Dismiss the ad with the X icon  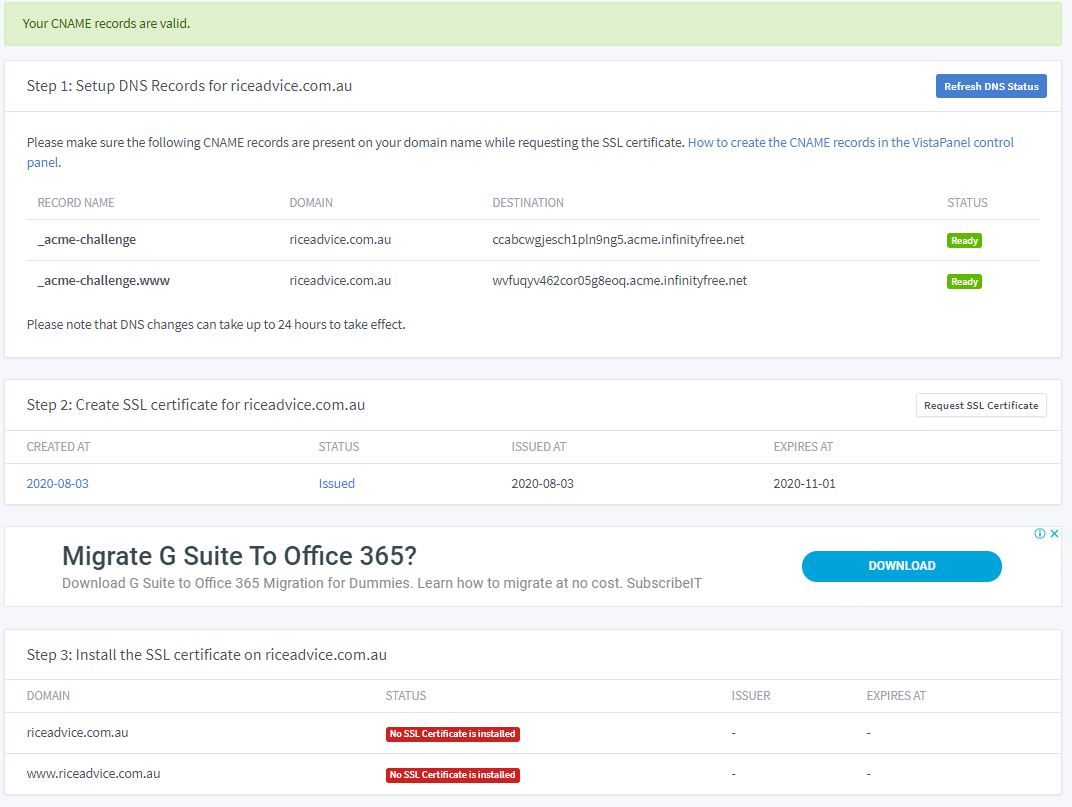coord(1054,533)
